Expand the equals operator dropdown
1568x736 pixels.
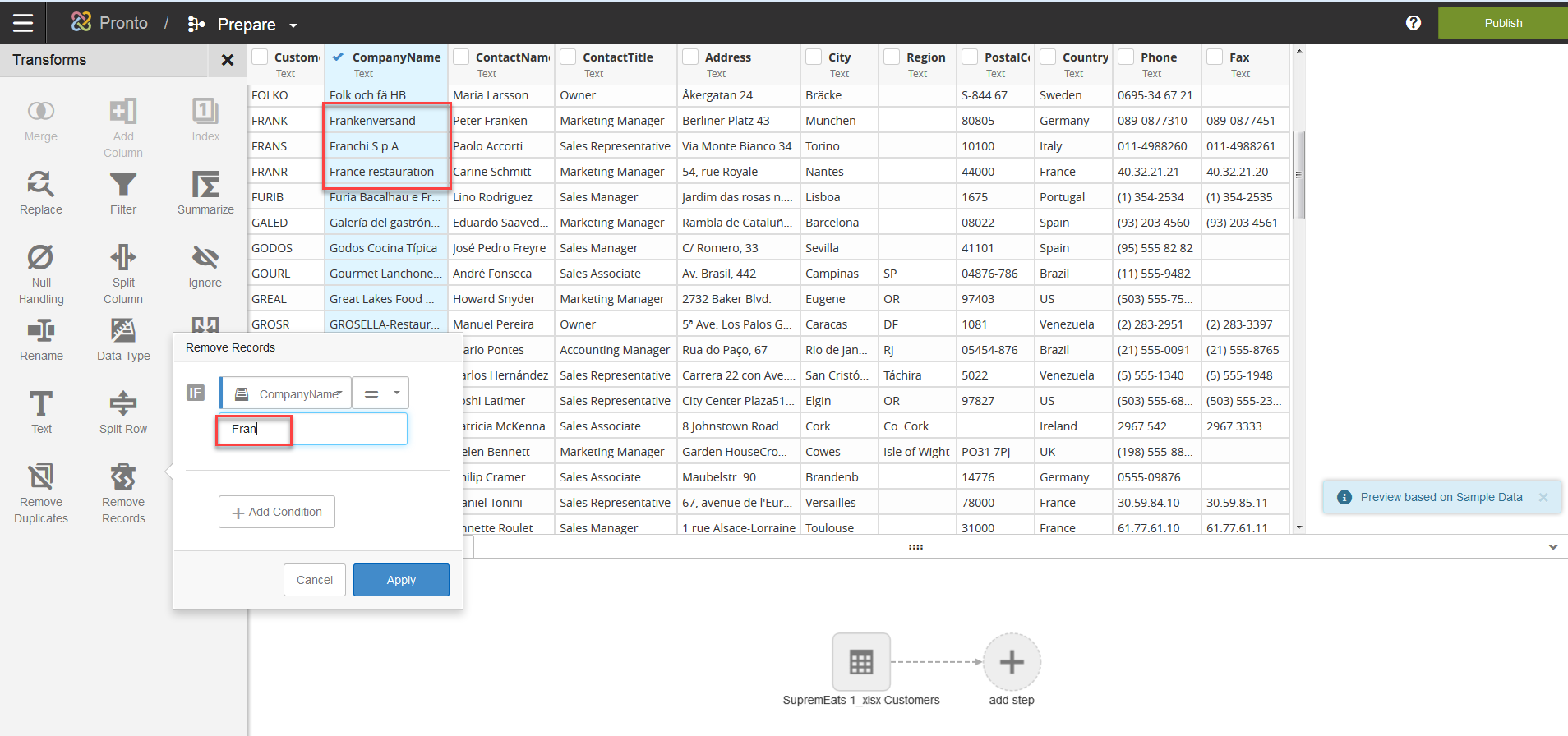381,393
